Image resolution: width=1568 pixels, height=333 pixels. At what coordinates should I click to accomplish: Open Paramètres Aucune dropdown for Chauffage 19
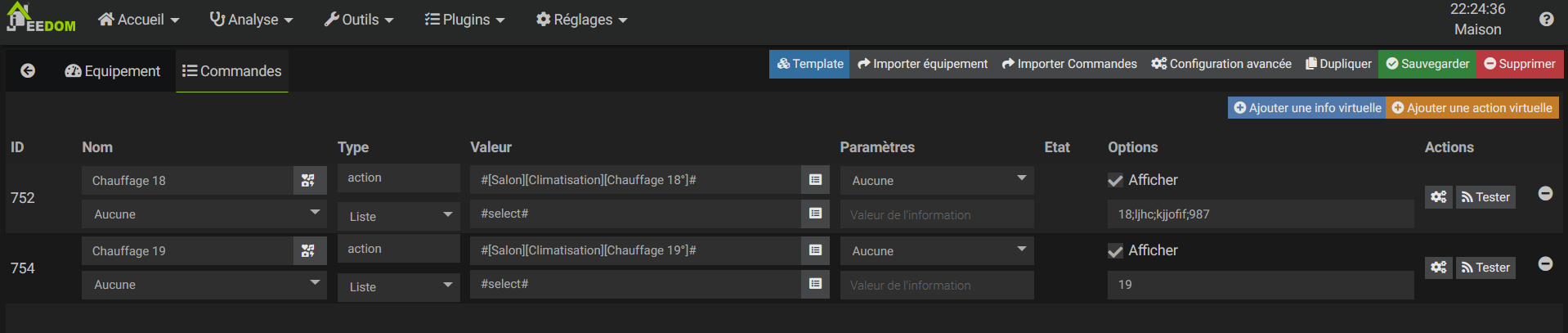pos(937,251)
